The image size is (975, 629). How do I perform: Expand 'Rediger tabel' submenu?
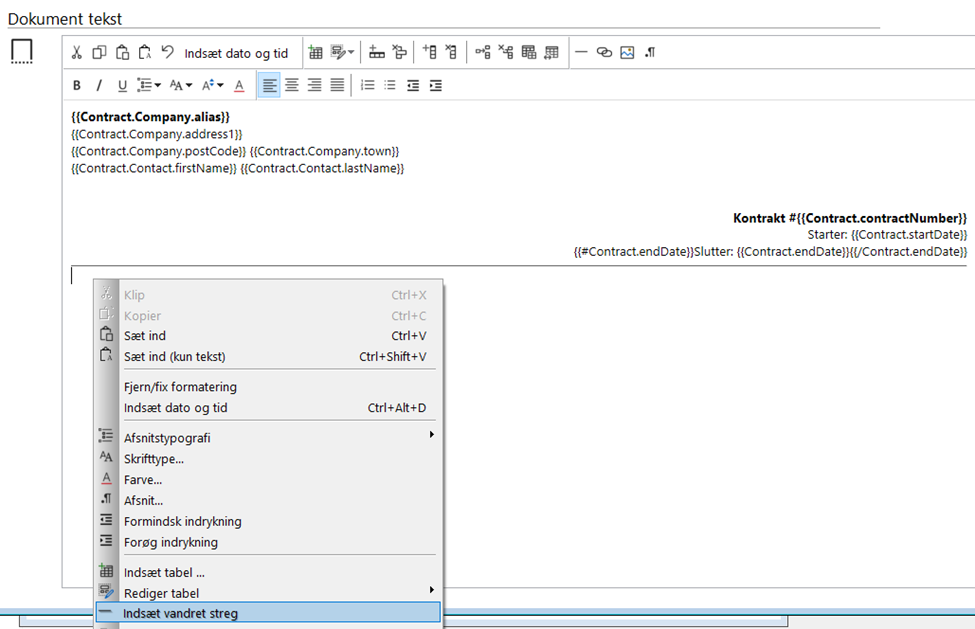coord(268,593)
